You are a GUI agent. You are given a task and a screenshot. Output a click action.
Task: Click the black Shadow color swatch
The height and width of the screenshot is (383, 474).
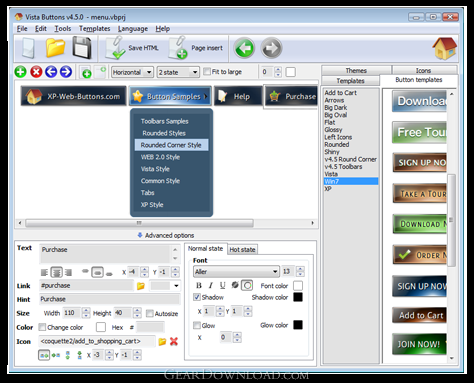point(298,297)
